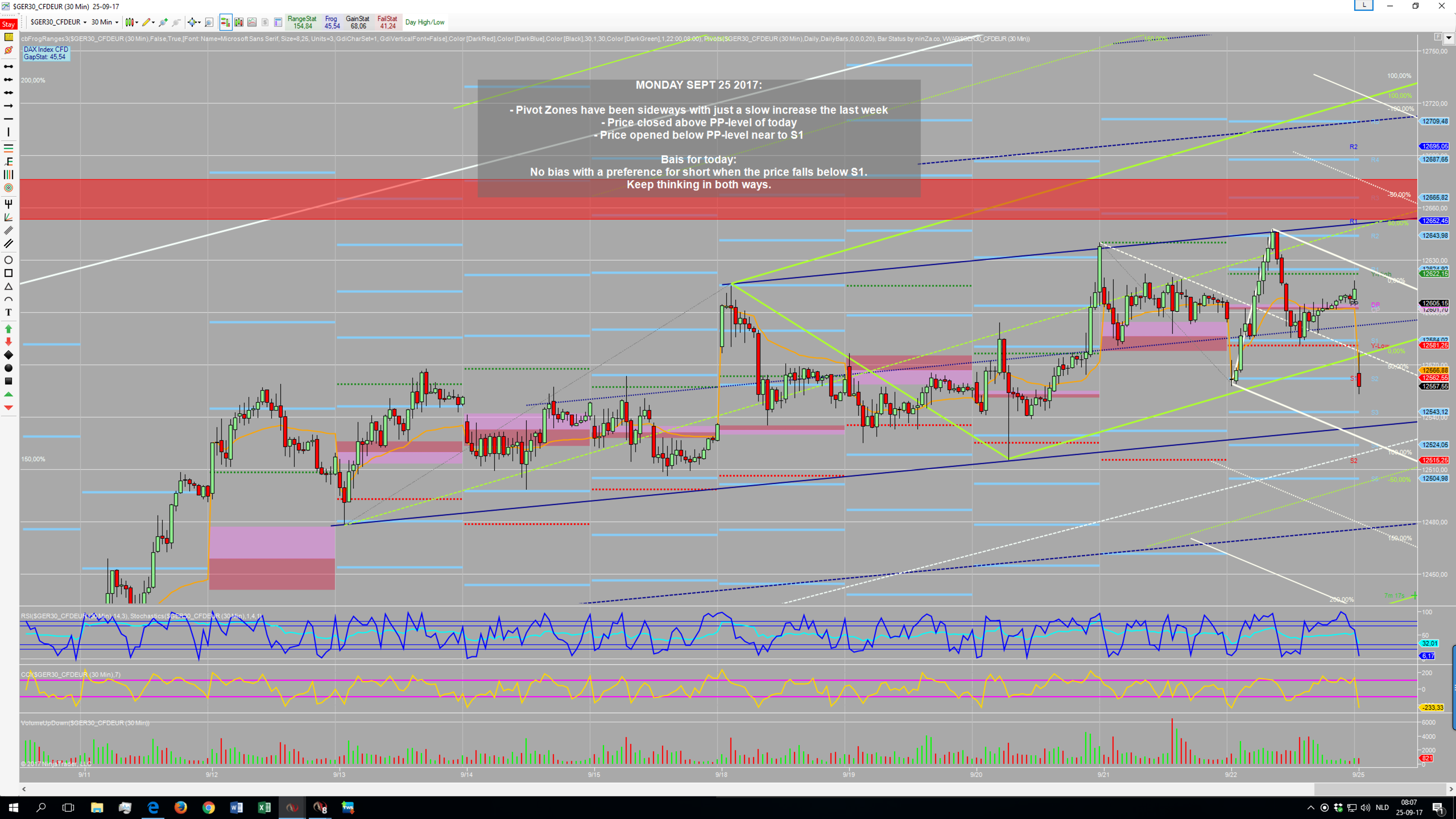This screenshot has width=1456, height=819.
Task: Select the Fibonacci Circle tool
Action: (x=9, y=188)
